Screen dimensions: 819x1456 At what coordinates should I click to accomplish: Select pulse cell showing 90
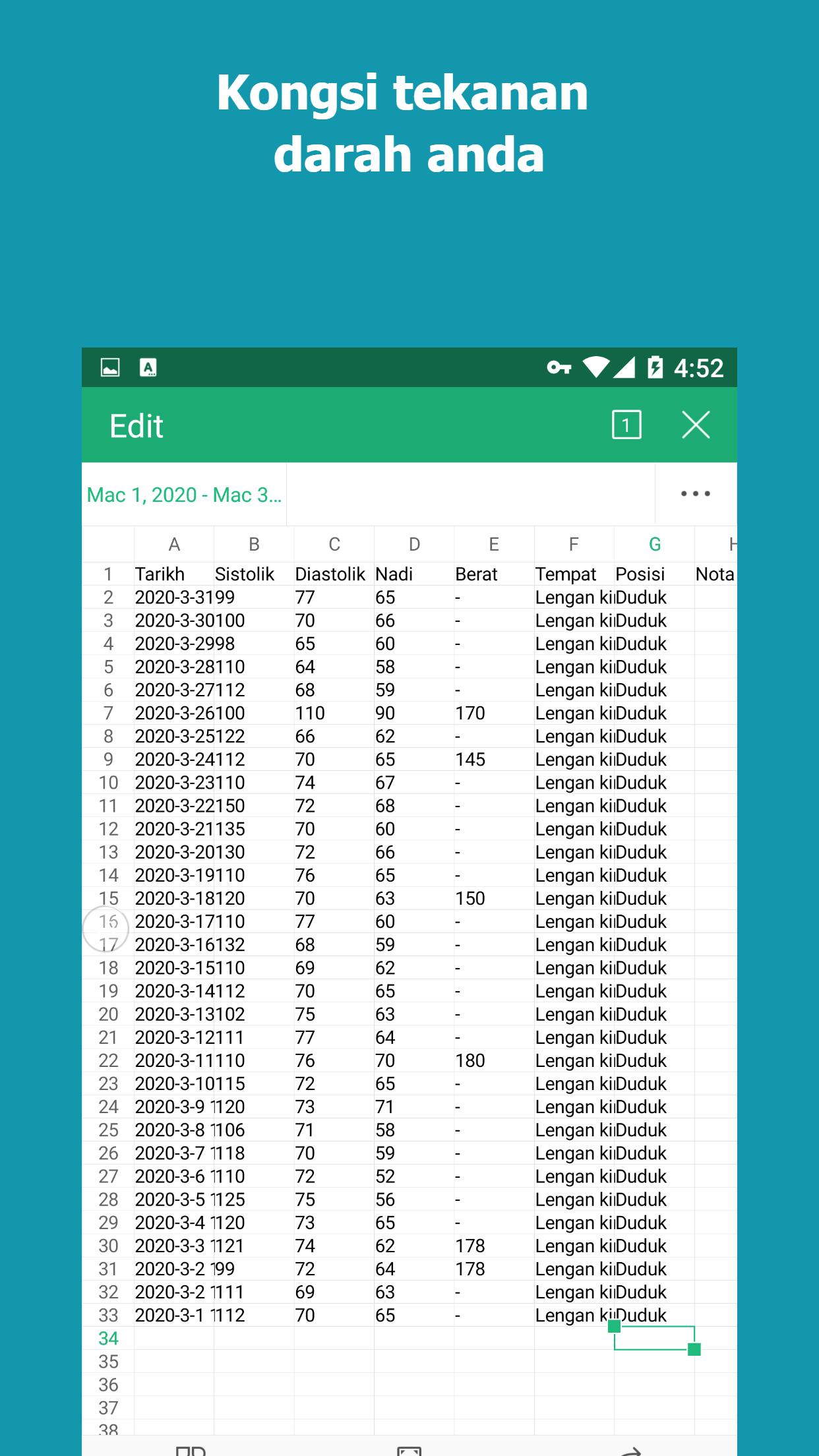tap(414, 713)
